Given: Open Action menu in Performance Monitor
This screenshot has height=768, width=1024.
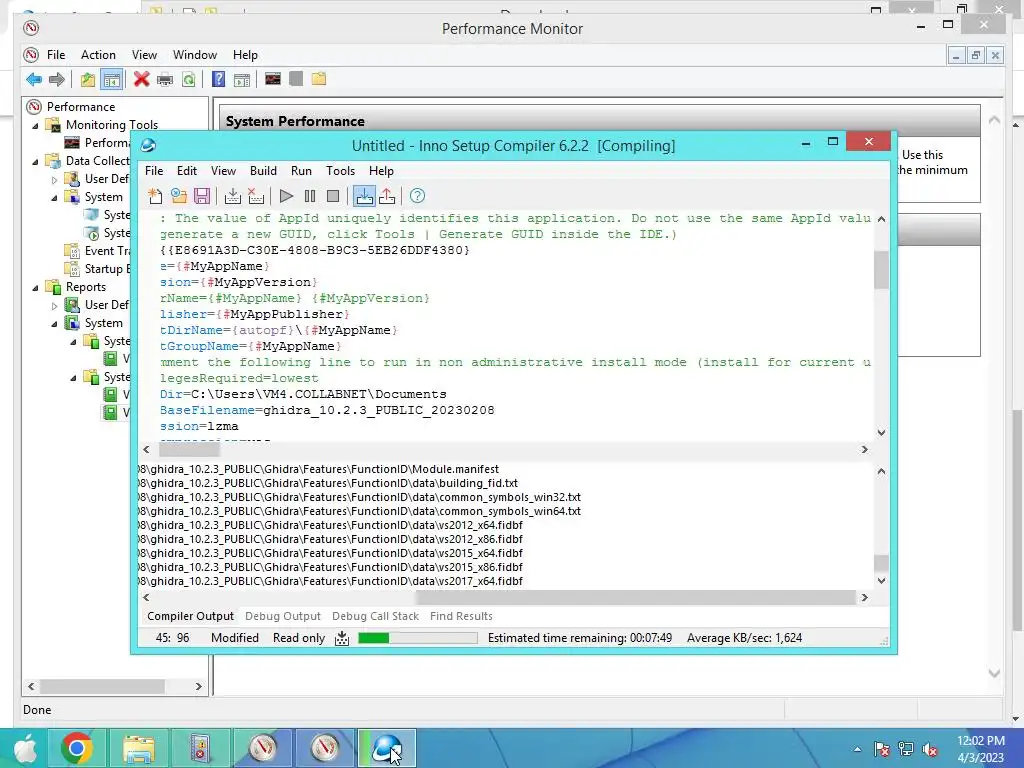Looking at the screenshot, I should [x=98, y=55].
